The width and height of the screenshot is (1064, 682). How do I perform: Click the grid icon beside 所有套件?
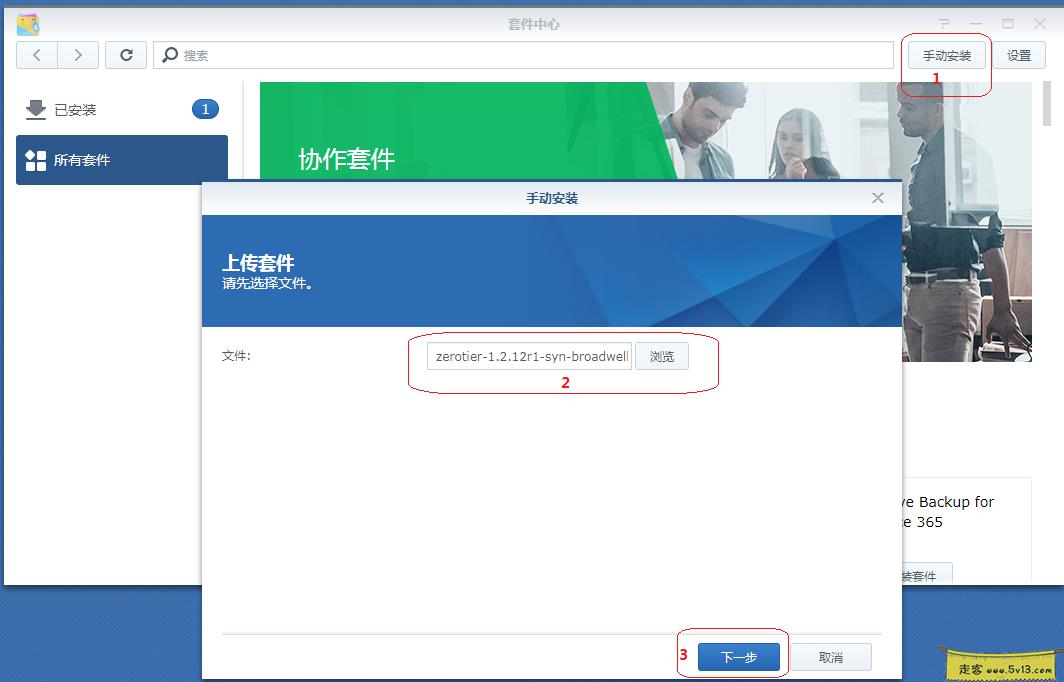[38, 159]
